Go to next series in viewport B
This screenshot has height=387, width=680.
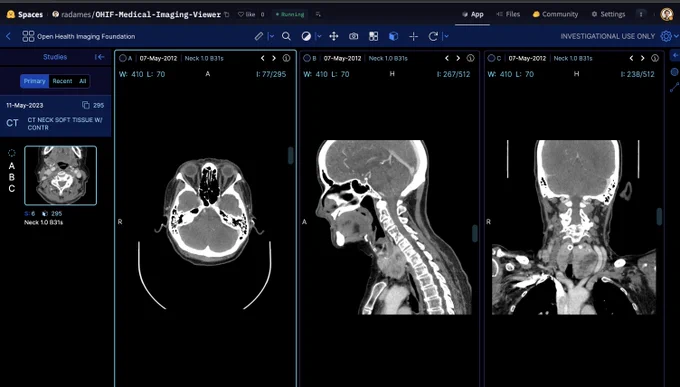coord(458,58)
